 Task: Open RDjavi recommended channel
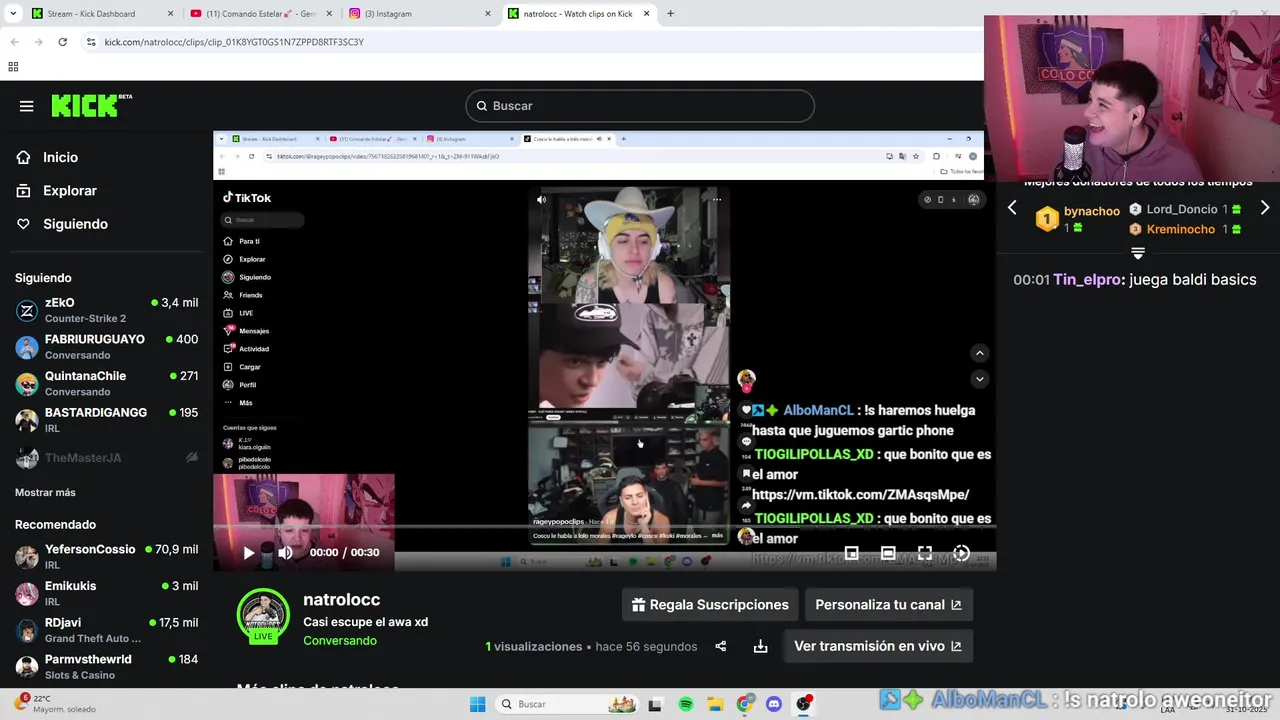[x=107, y=630]
